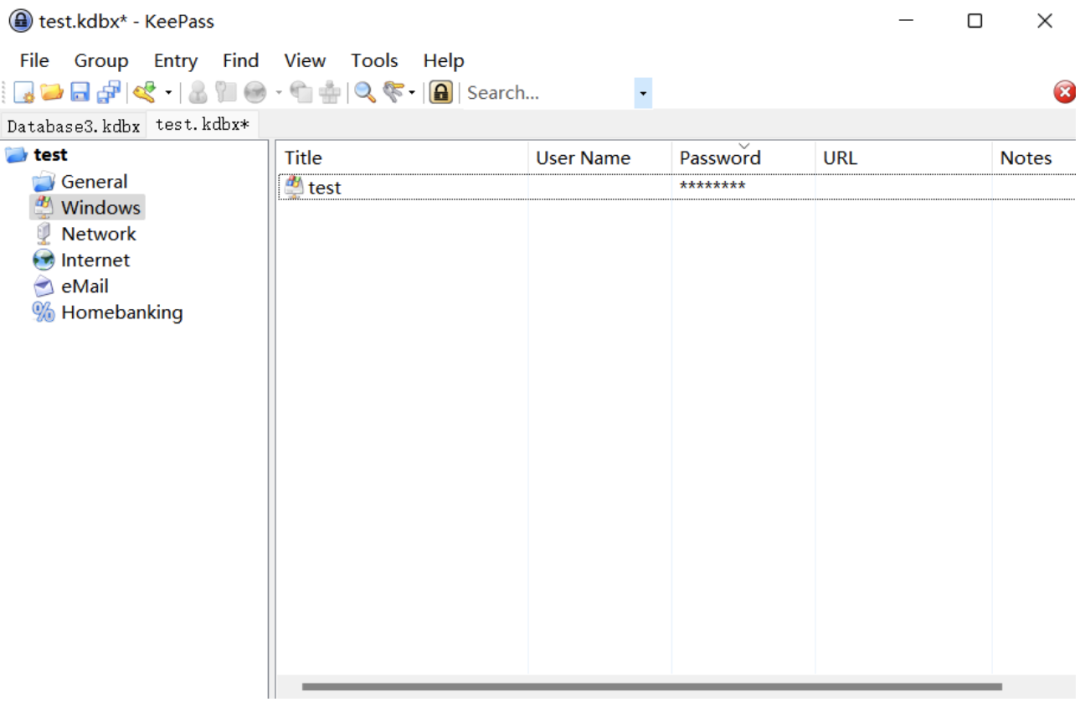Click the horizontal scrollbar of the entry list
Viewport: 1080px width, 702px height.
(652, 687)
